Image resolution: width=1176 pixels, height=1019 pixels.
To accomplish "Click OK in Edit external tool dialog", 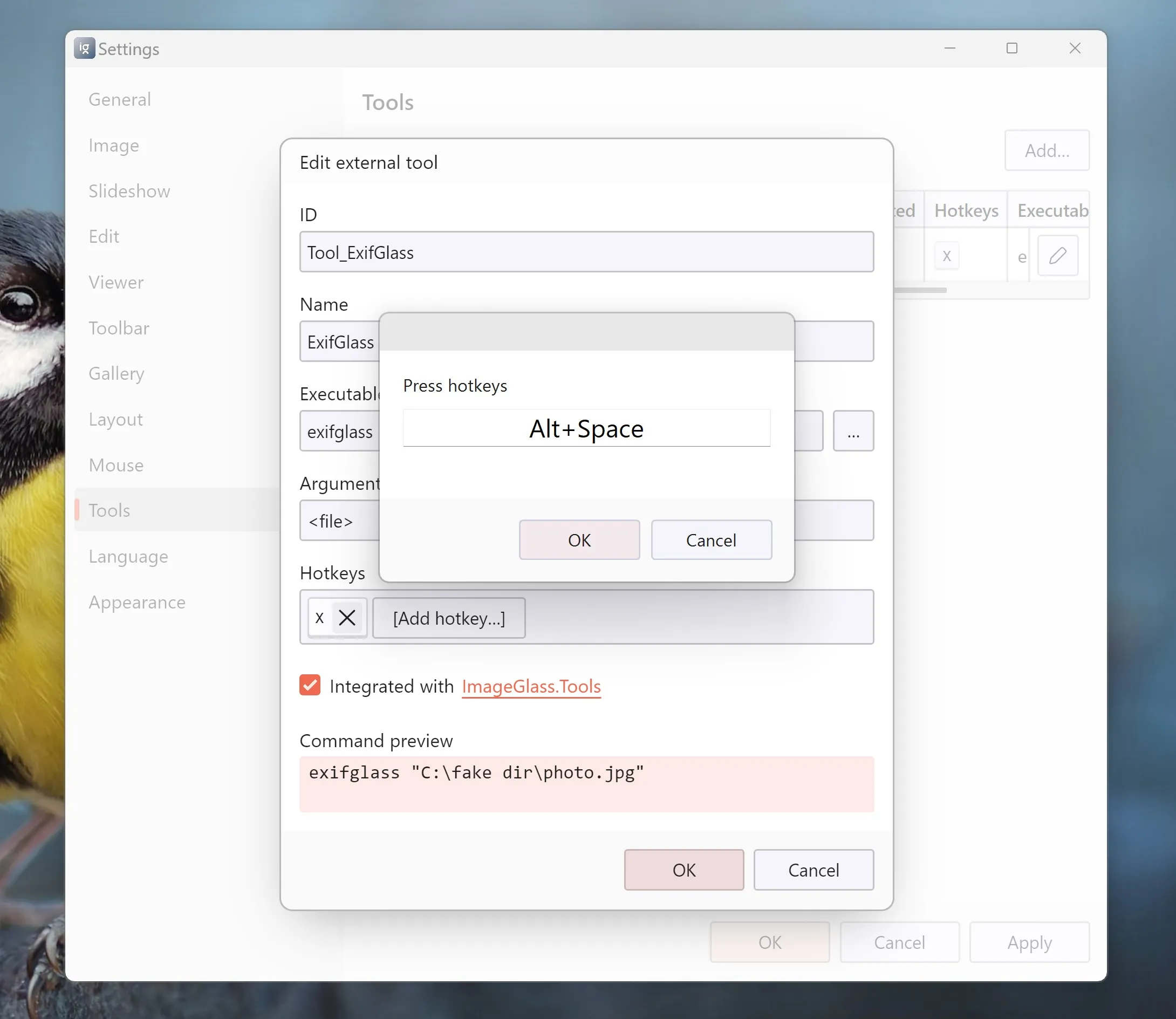I will [683, 870].
